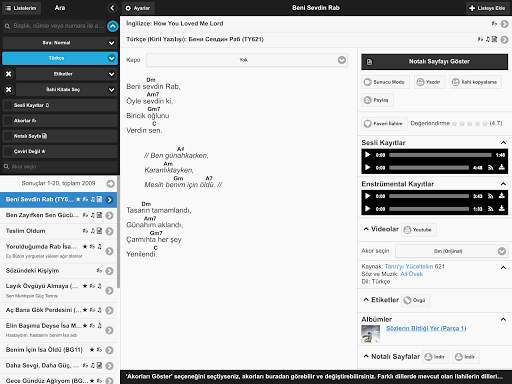Play second audio recording (4:48)

tap(367, 168)
